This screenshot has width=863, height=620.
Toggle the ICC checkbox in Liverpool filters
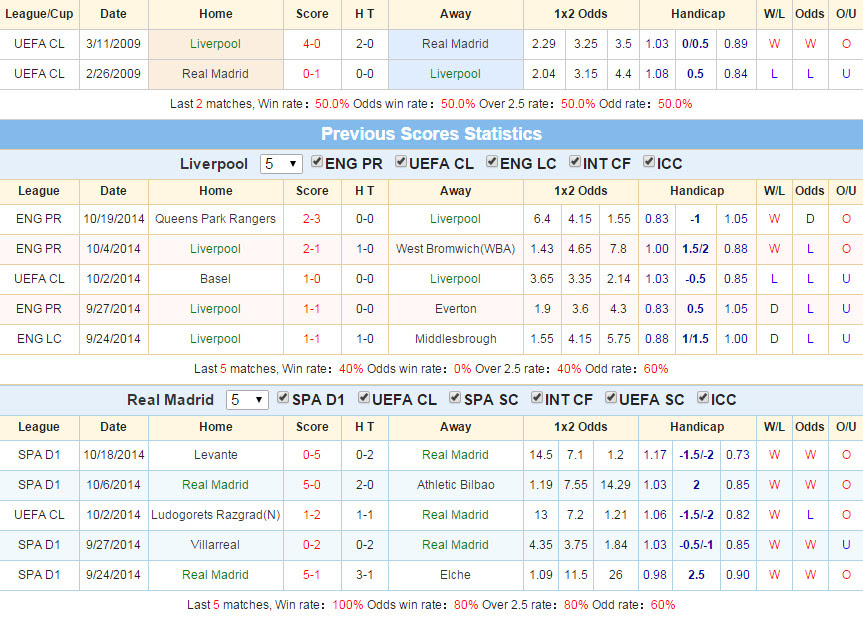(x=649, y=161)
